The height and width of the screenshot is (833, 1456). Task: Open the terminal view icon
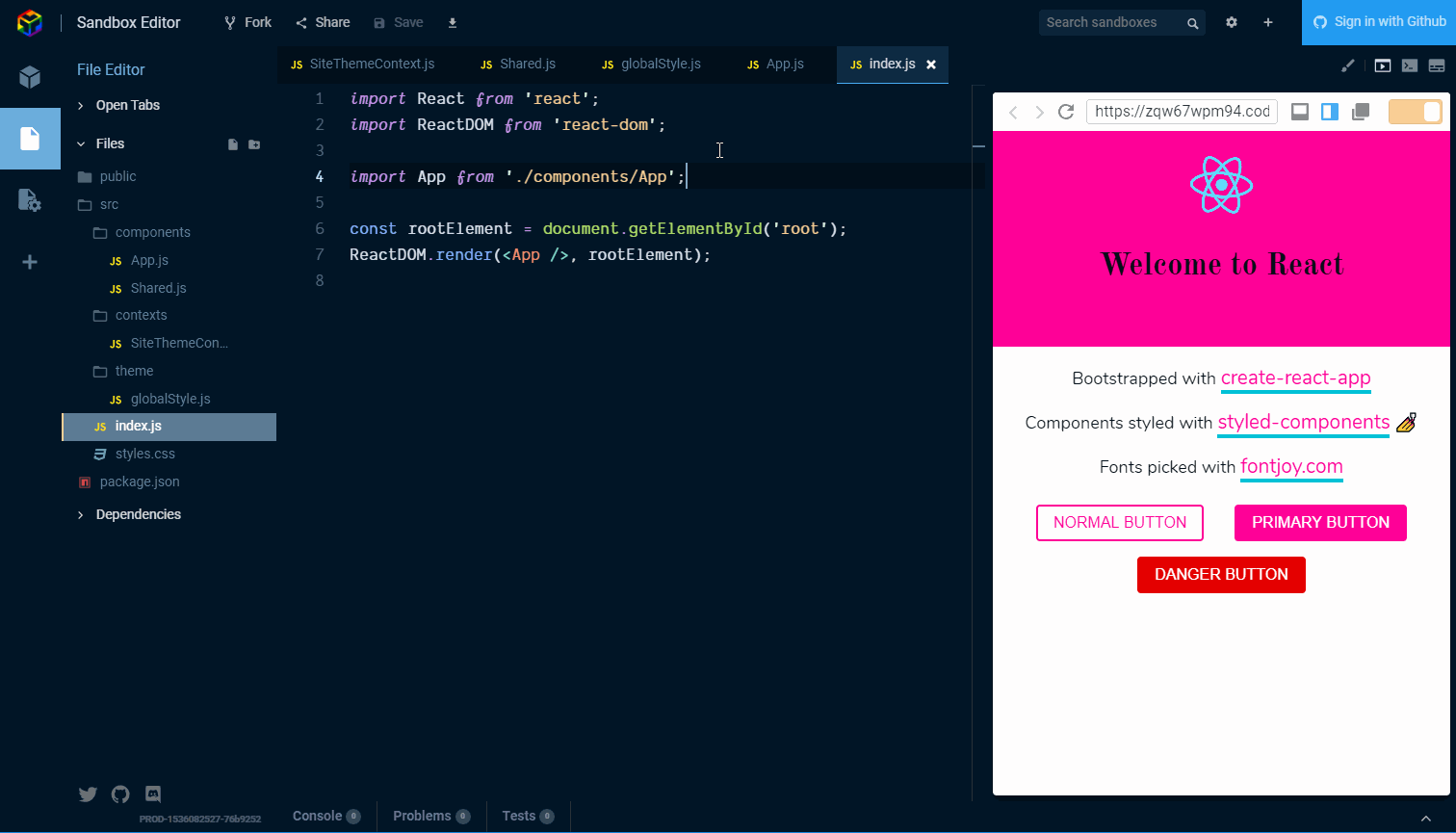click(x=1409, y=65)
